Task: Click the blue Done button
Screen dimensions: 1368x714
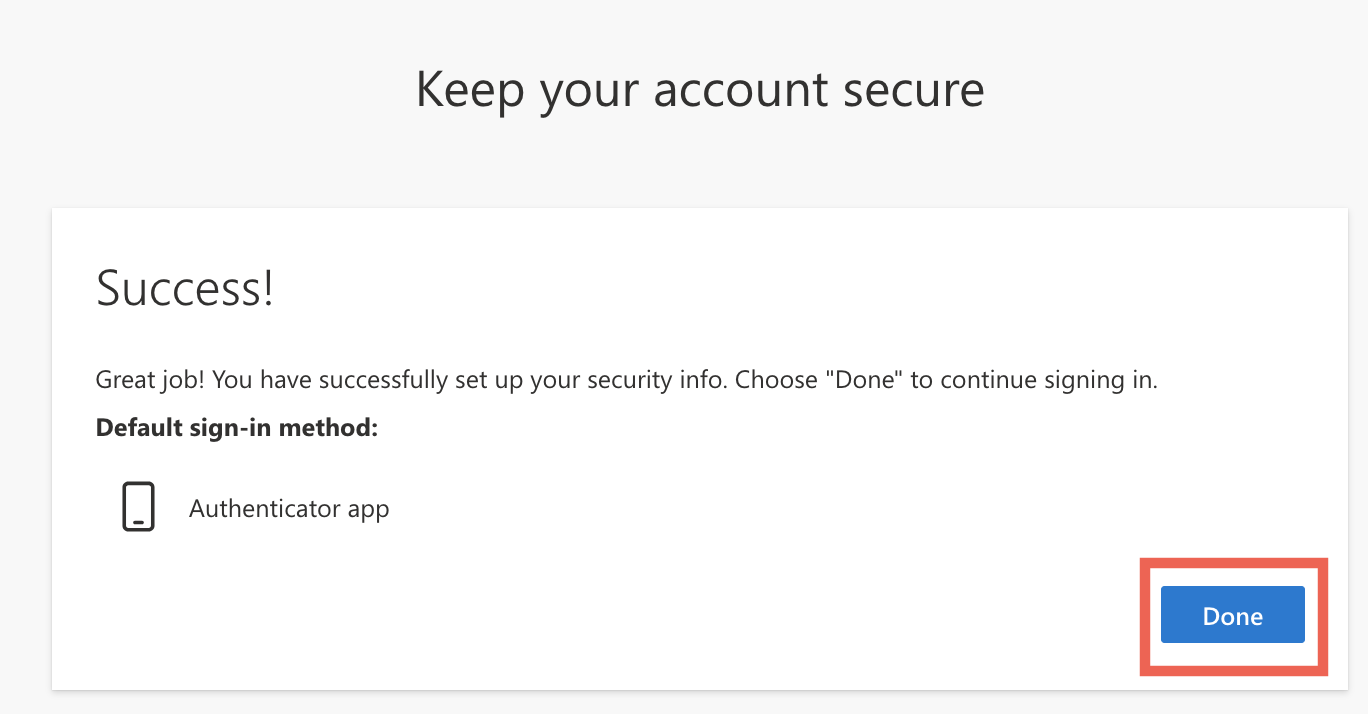Action: 1232,615
